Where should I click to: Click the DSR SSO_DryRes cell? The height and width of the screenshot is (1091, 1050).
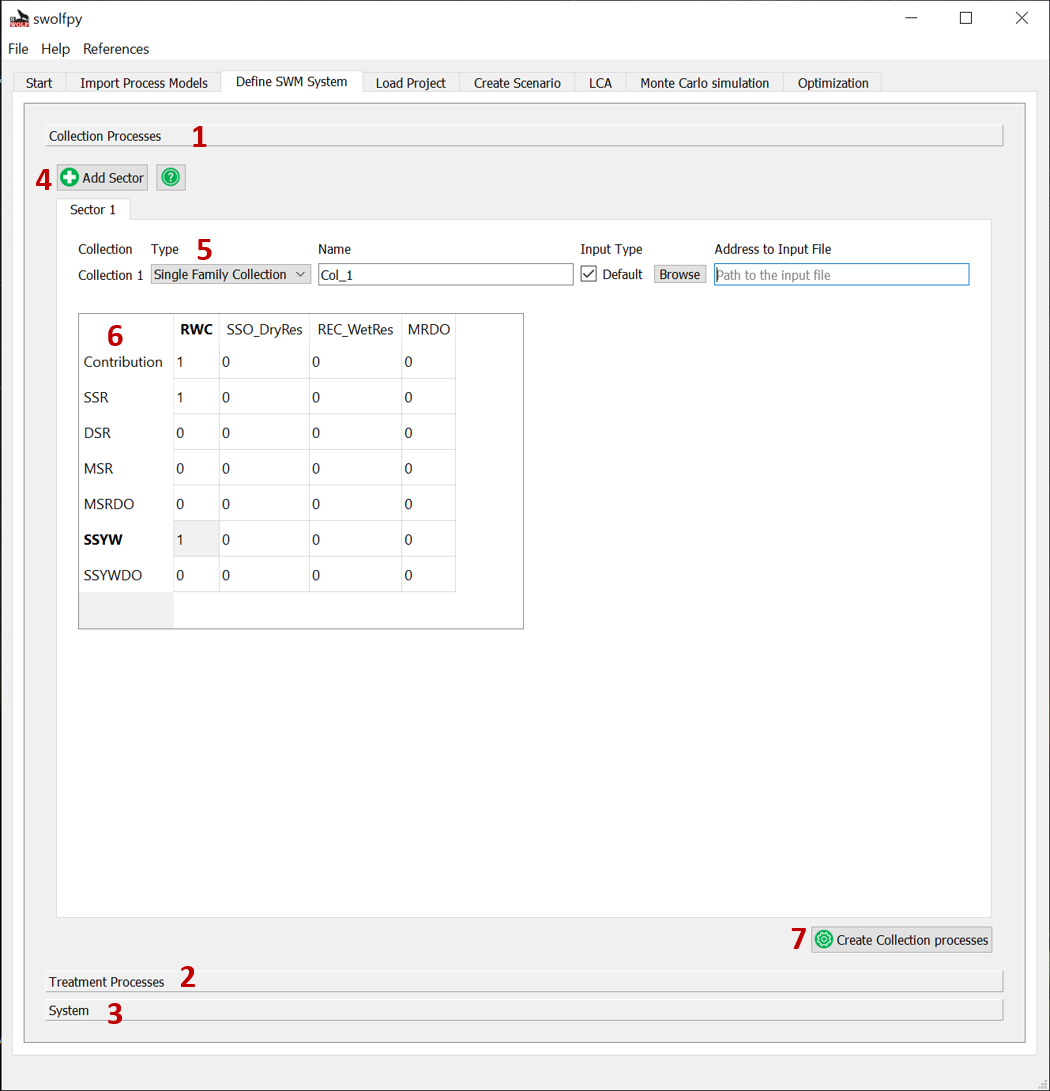[x=264, y=433]
